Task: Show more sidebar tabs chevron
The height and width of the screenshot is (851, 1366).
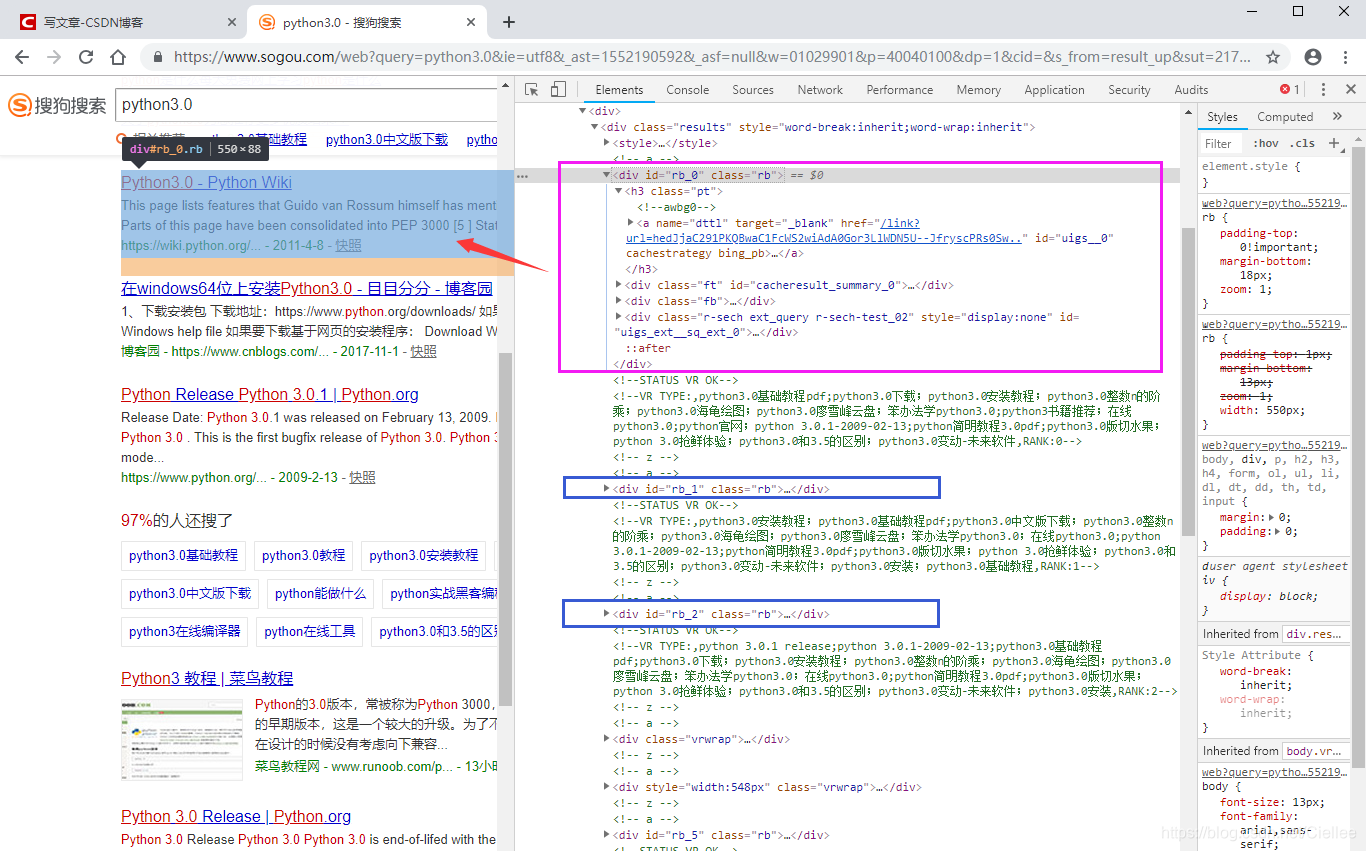Action: click(x=1337, y=116)
